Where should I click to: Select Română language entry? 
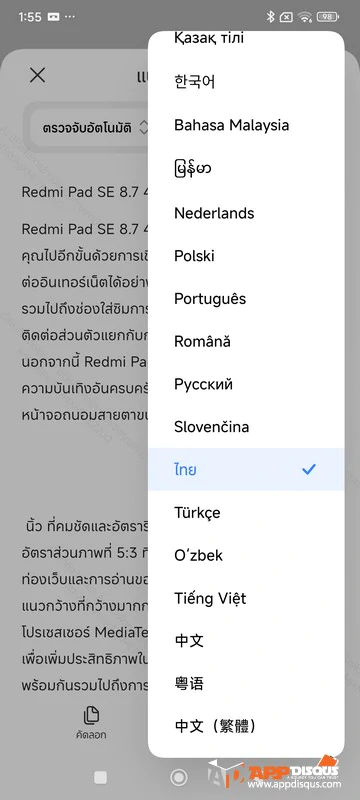point(246,341)
